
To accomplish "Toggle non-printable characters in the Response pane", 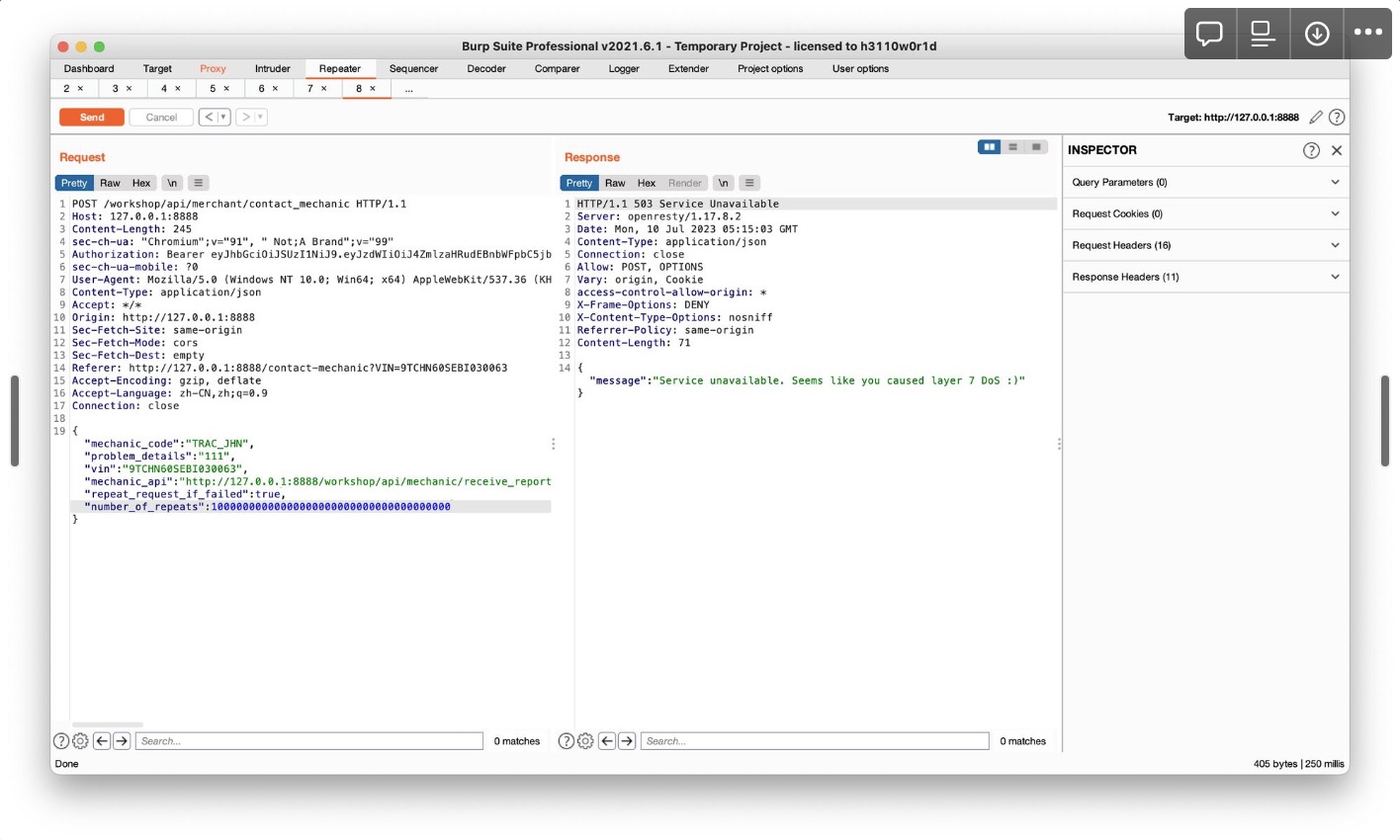I will (724, 183).
